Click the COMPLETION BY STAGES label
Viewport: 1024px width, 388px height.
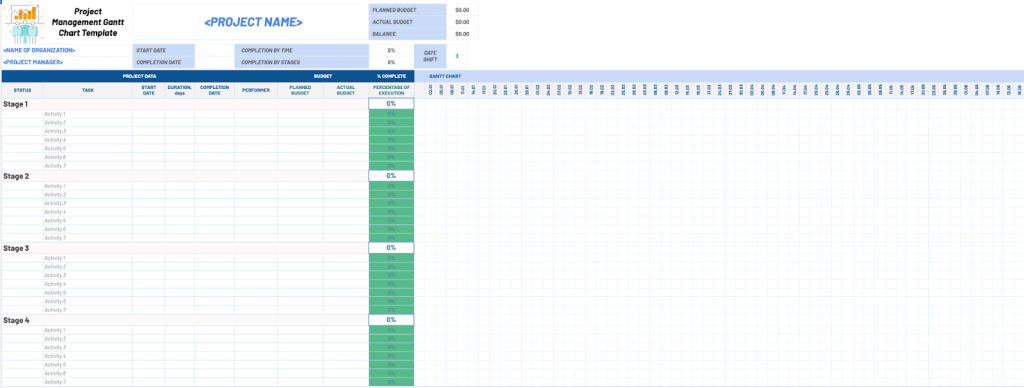(x=271, y=63)
